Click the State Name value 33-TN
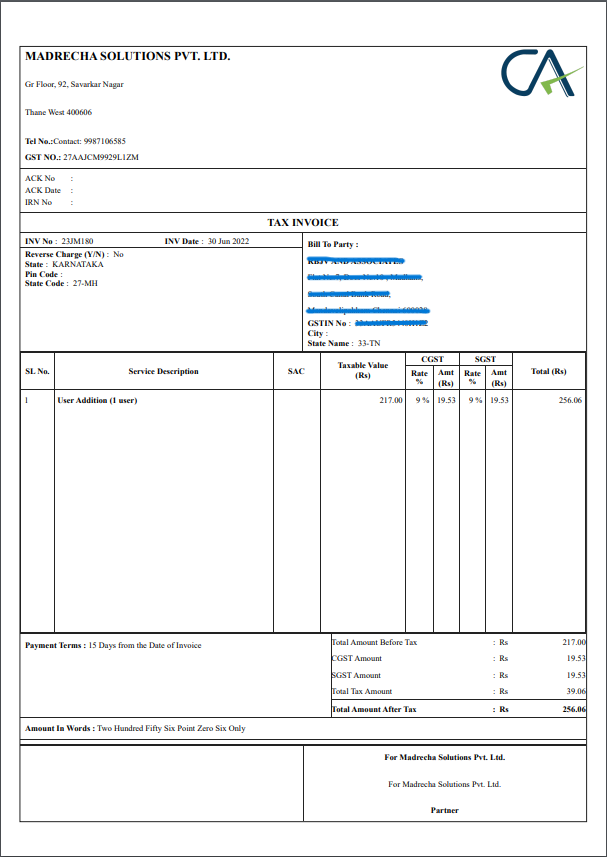This screenshot has height=857, width=607. coord(369,343)
